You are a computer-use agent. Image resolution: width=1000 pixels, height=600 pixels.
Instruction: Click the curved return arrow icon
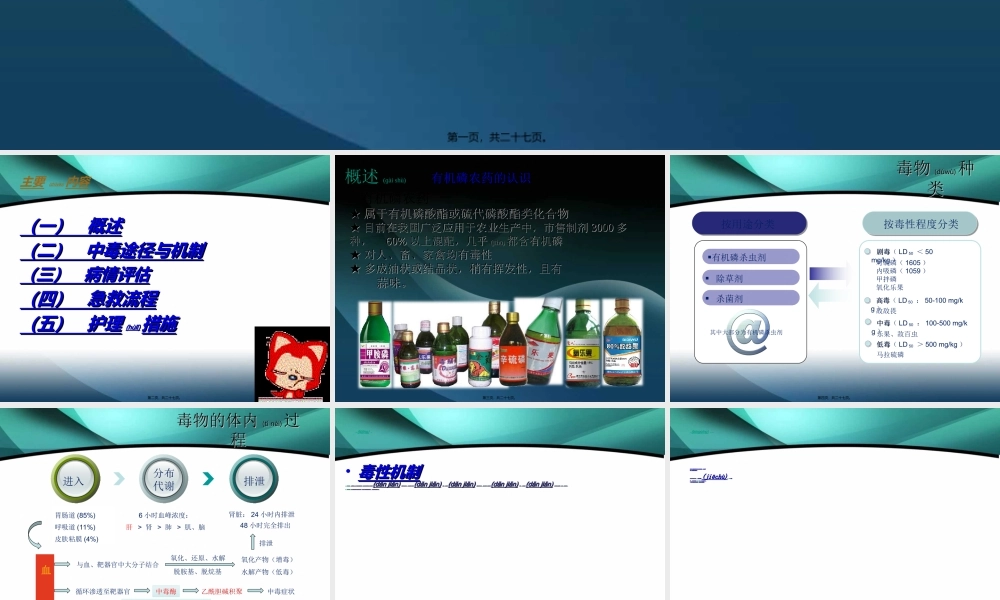click(33, 533)
